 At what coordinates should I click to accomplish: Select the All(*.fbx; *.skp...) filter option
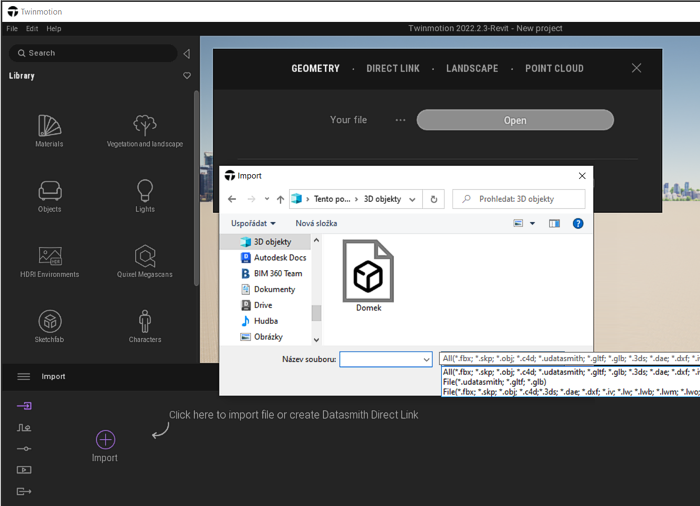point(571,372)
